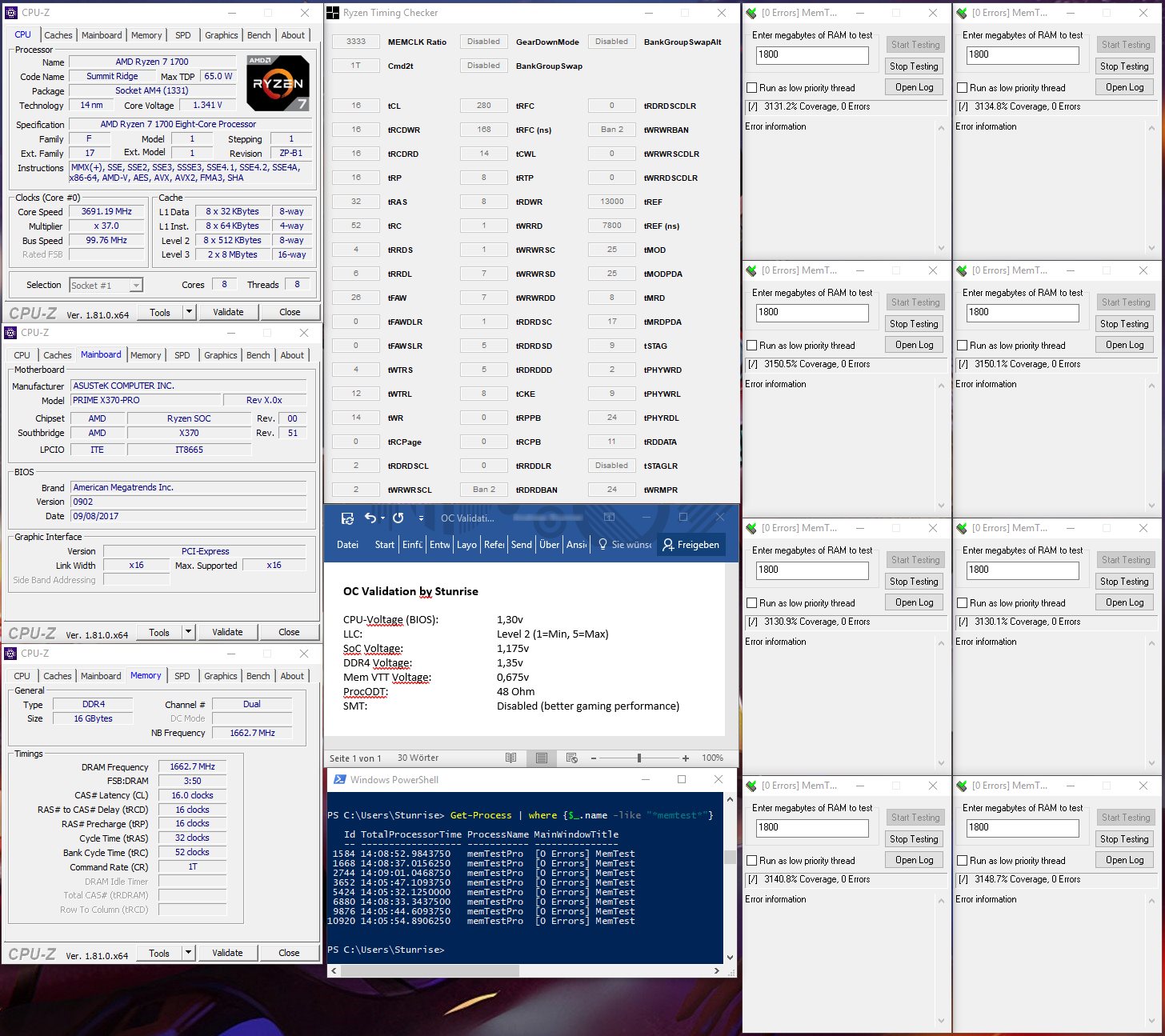Viewport: 1165px width, 1036px height.
Task: Click Close button in CPU-Z Mainboard window
Action: [289, 632]
